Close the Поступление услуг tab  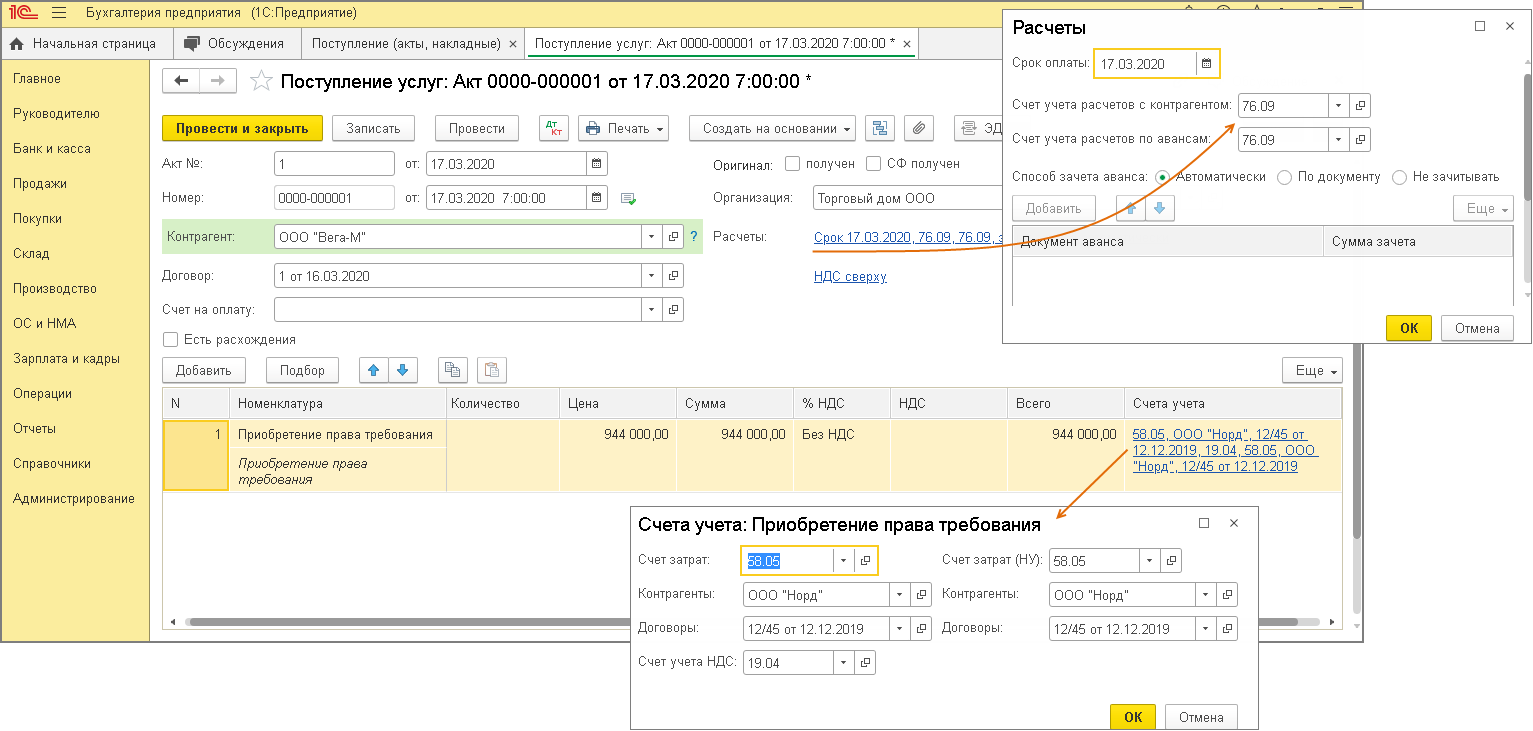click(x=906, y=44)
